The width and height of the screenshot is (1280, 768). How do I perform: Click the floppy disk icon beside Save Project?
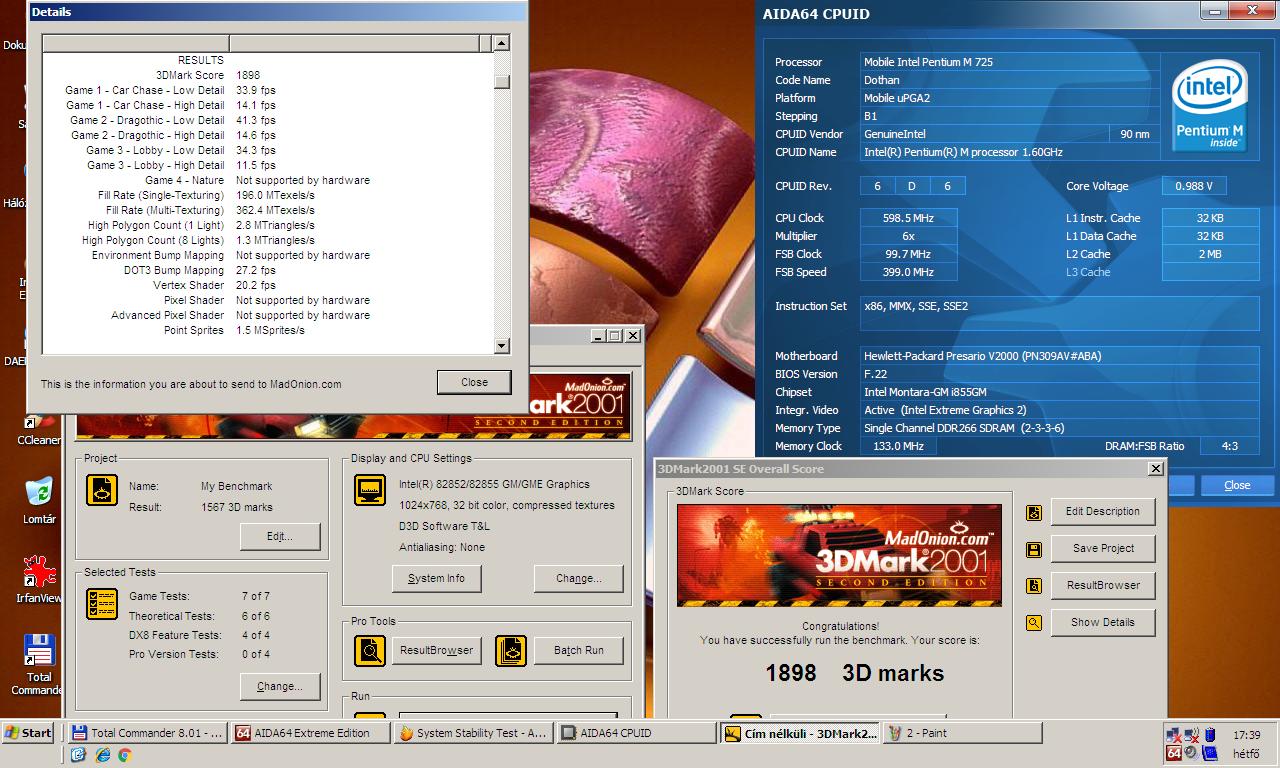(1034, 549)
